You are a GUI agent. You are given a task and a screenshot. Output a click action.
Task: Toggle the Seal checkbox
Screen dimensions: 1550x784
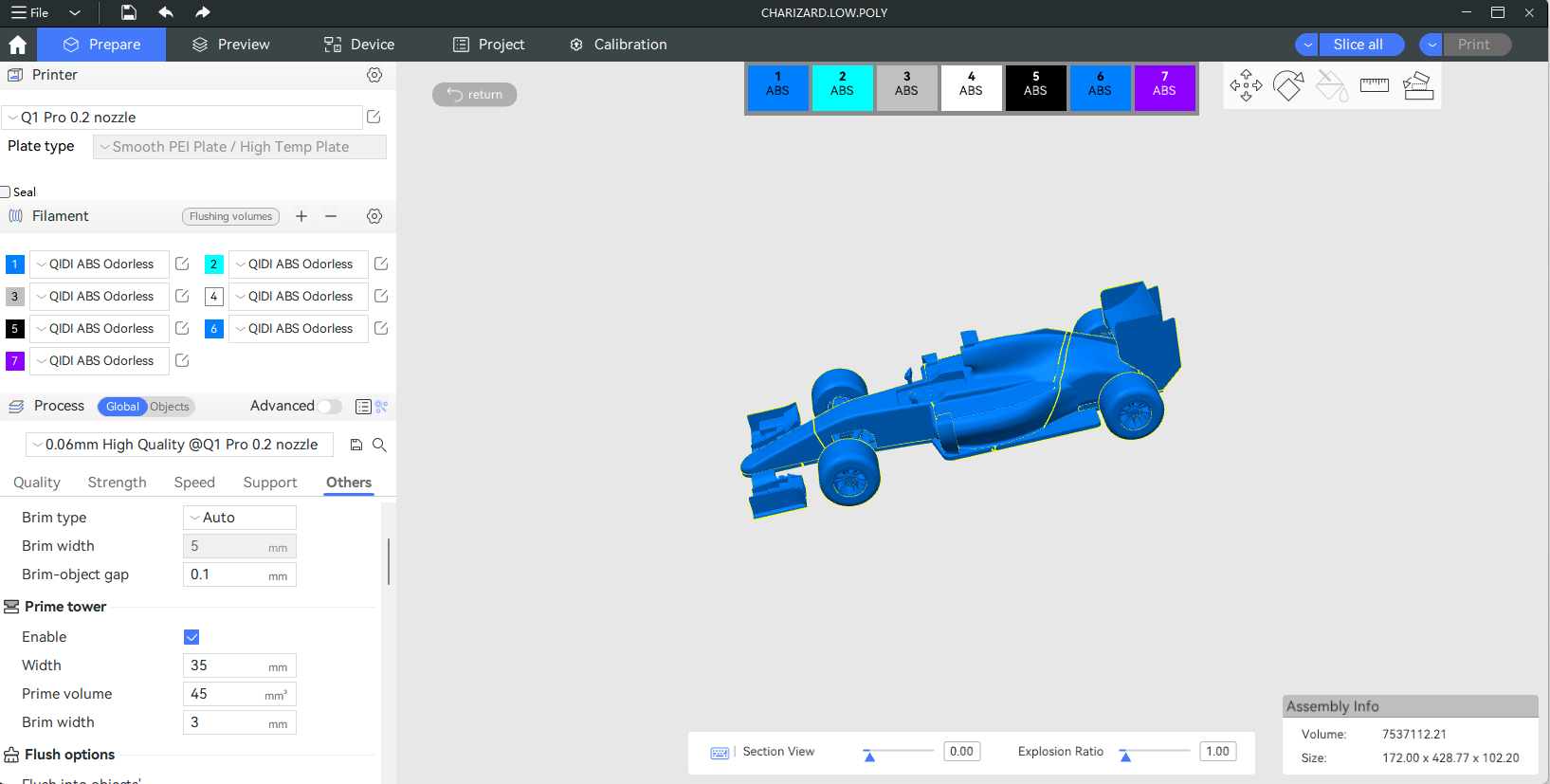coord(6,192)
